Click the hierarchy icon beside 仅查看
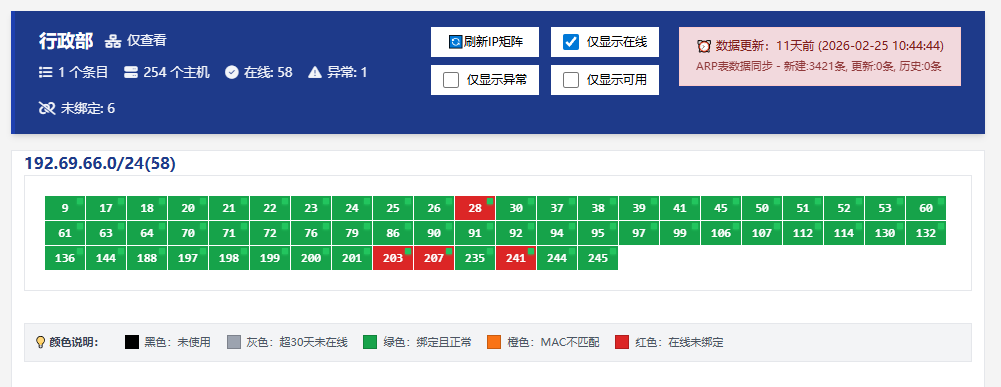1001x387 pixels. tap(113, 42)
